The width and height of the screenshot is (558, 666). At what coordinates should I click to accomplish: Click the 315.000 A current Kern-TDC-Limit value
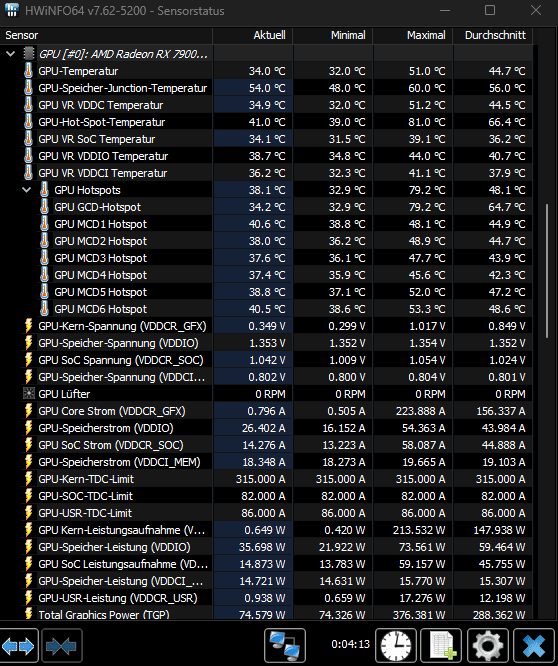tap(260, 479)
